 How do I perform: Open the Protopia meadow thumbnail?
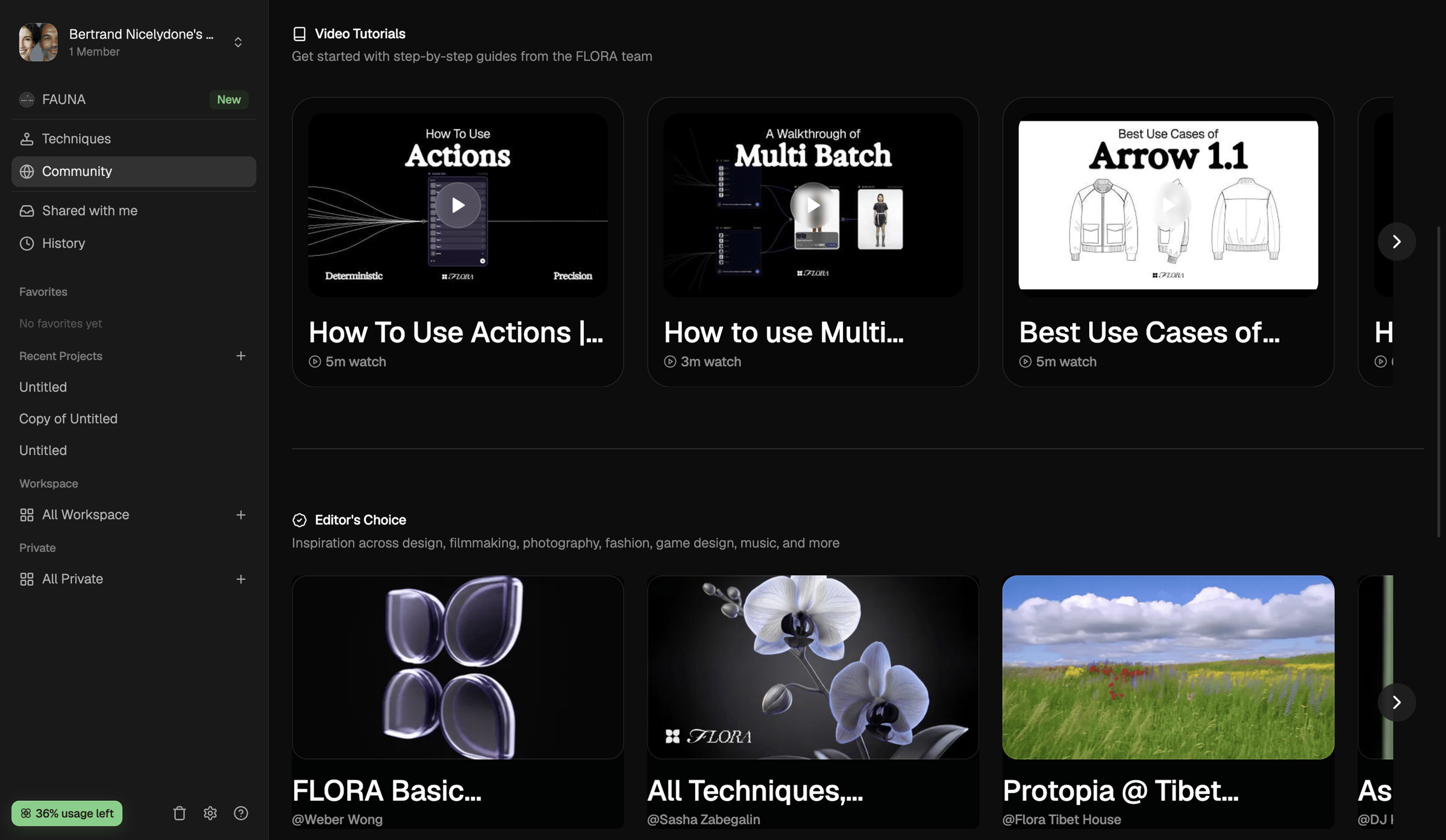[x=1168, y=667]
